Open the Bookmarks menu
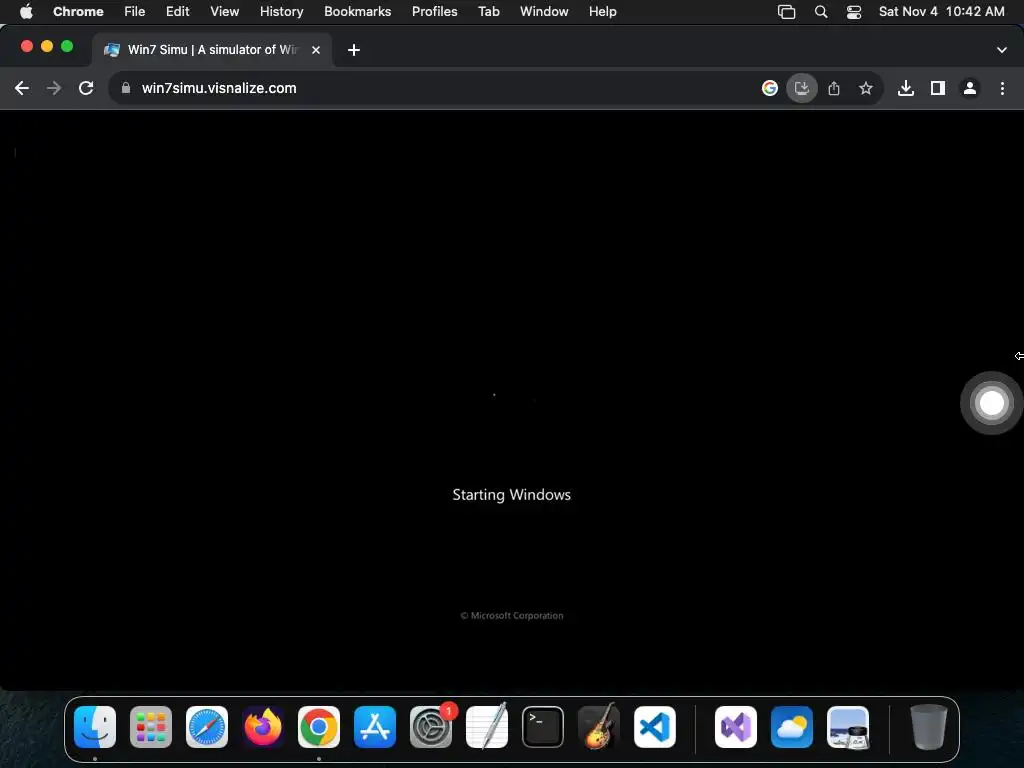Screen dimensions: 1024x768 click(x=358, y=12)
